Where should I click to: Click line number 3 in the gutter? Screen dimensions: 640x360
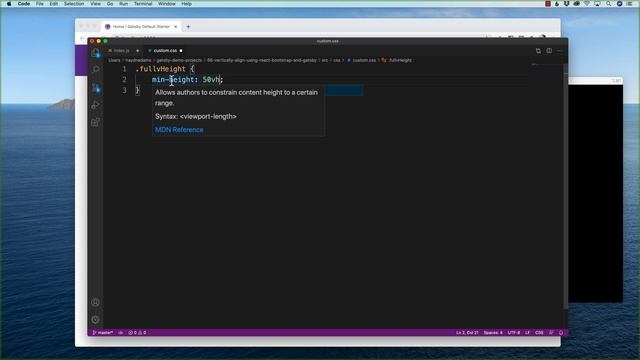coord(124,90)
